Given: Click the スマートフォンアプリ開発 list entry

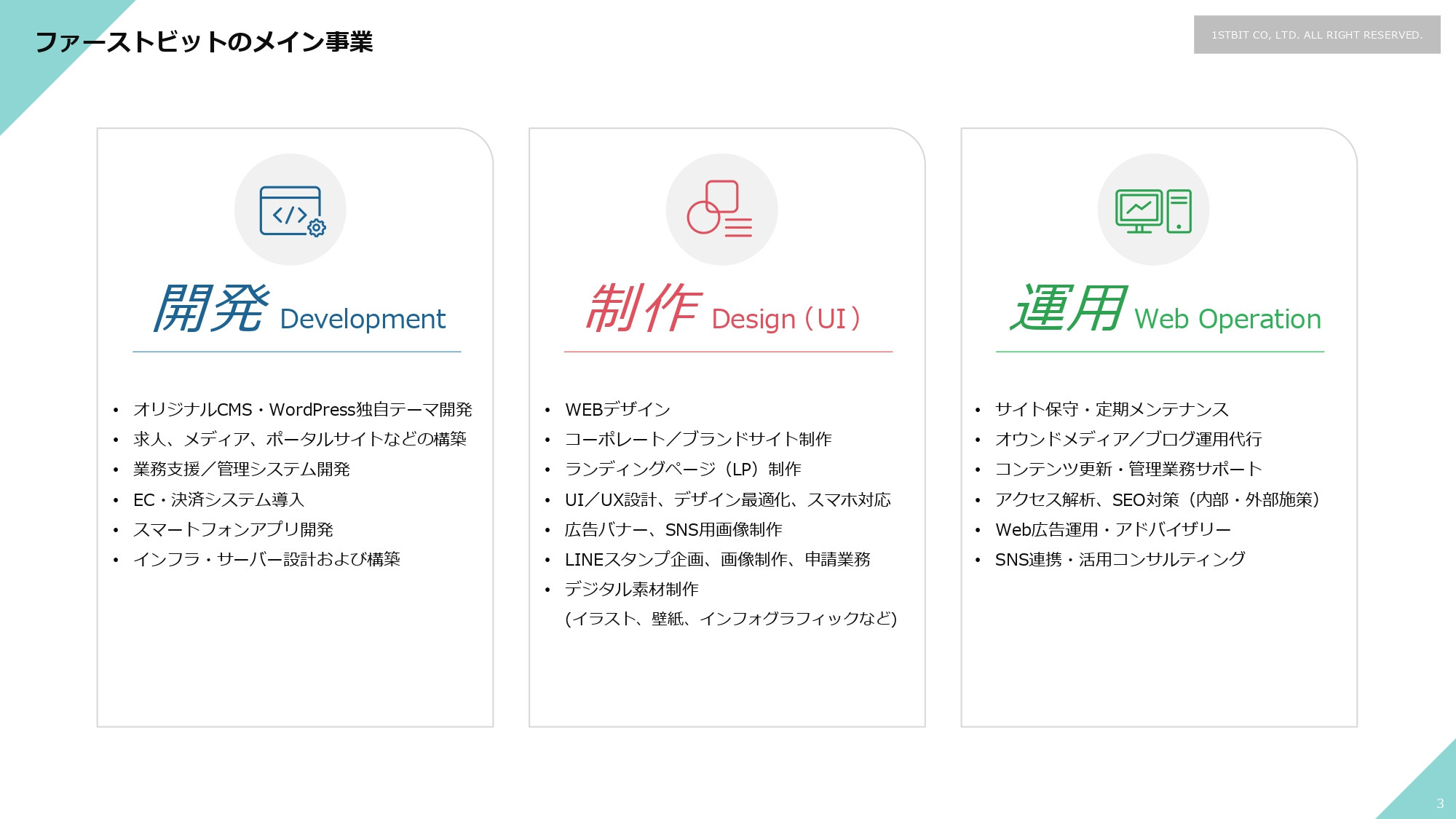Looking at the screenshot, I should pyautogui.click(x=234, y=530).
